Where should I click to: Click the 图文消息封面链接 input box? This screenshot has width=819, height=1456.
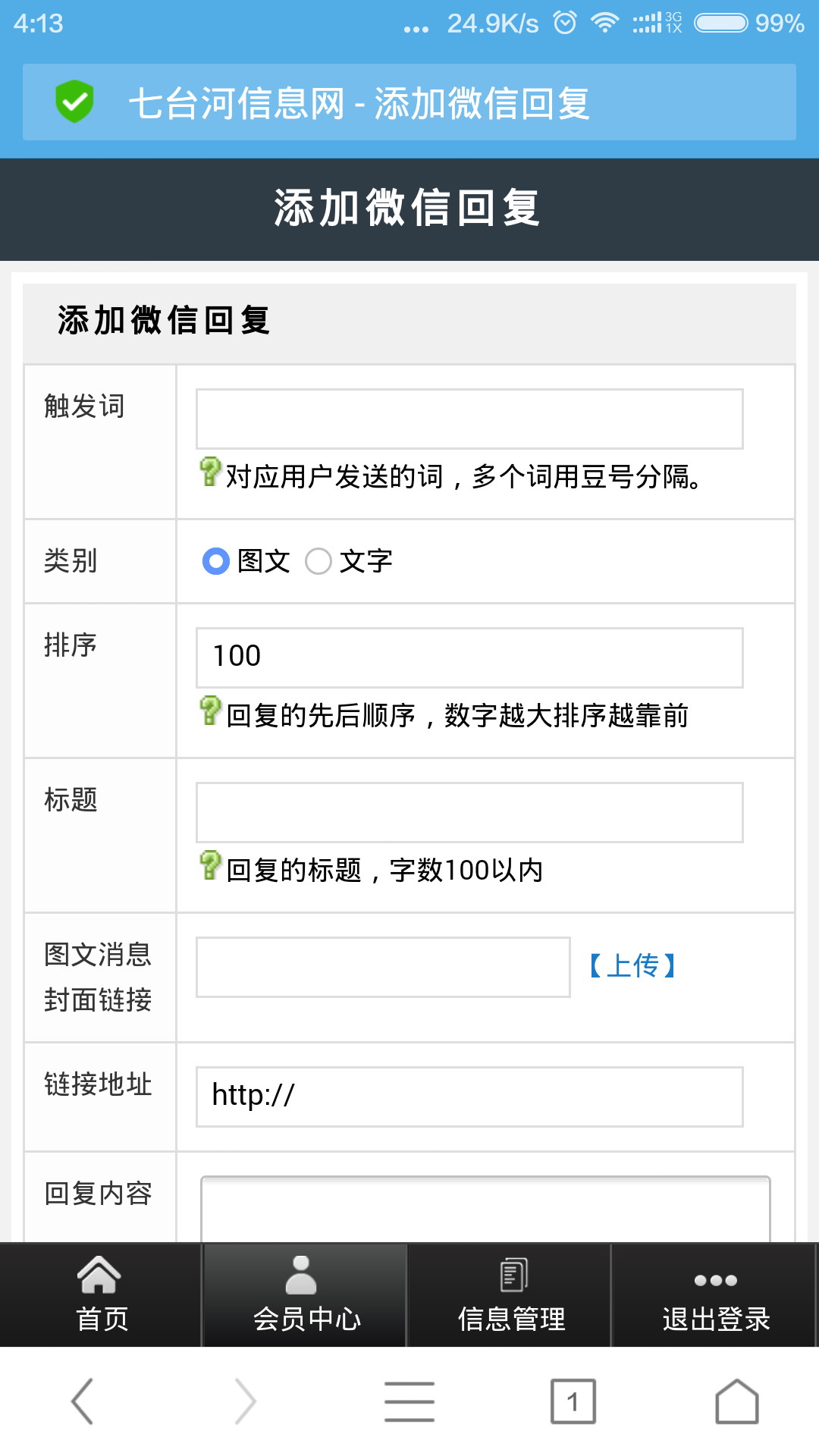[383, 967]
